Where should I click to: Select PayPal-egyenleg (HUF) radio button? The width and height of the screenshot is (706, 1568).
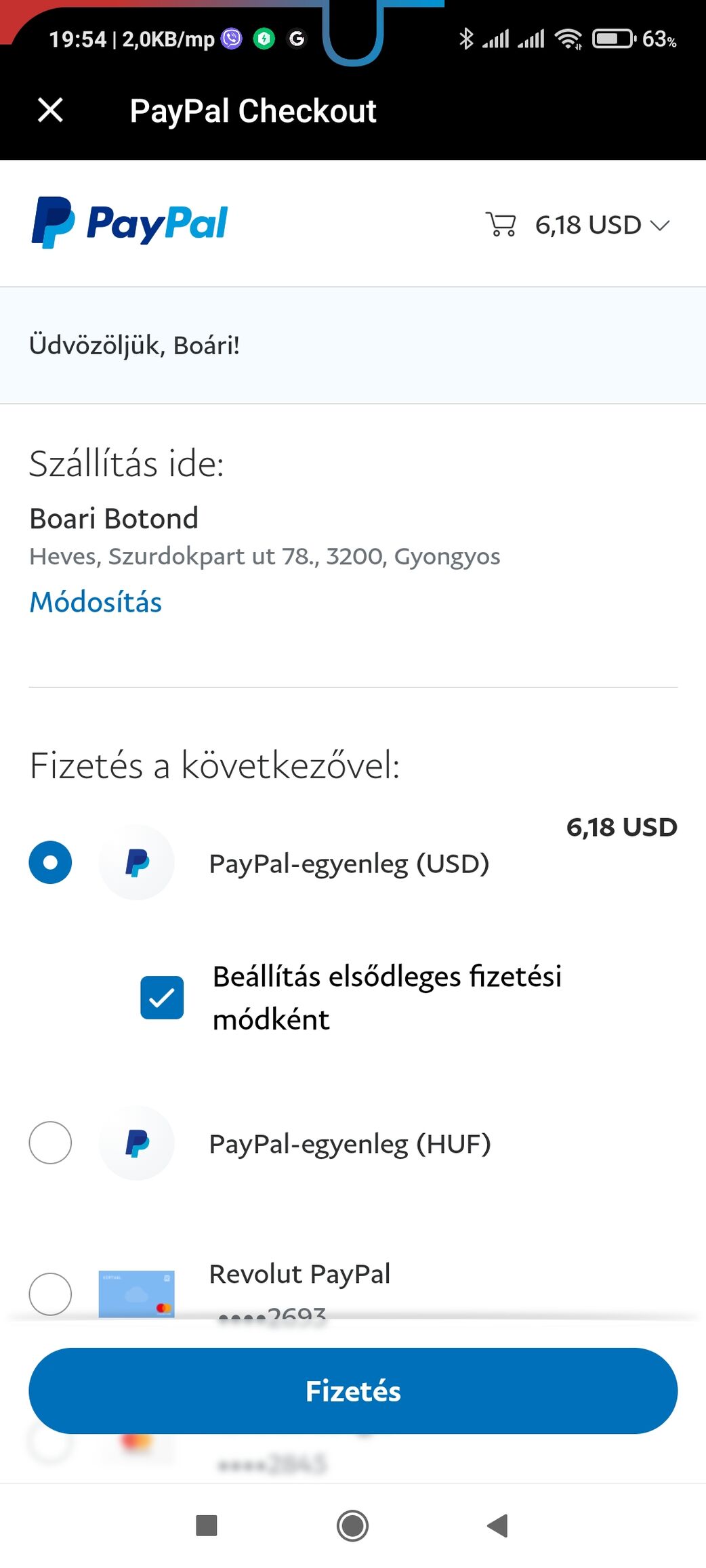[x=50, y=1143]
